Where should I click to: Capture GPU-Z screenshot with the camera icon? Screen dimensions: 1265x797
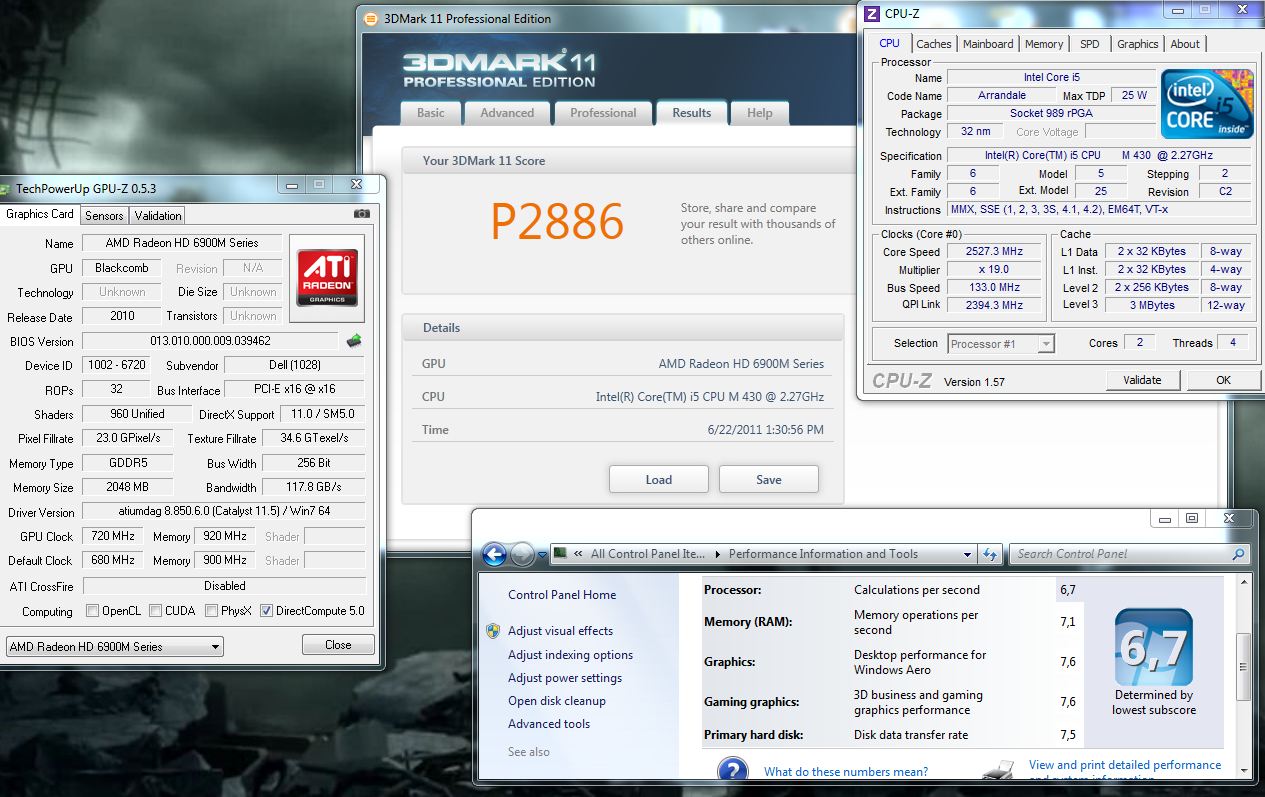pos(362,214)
